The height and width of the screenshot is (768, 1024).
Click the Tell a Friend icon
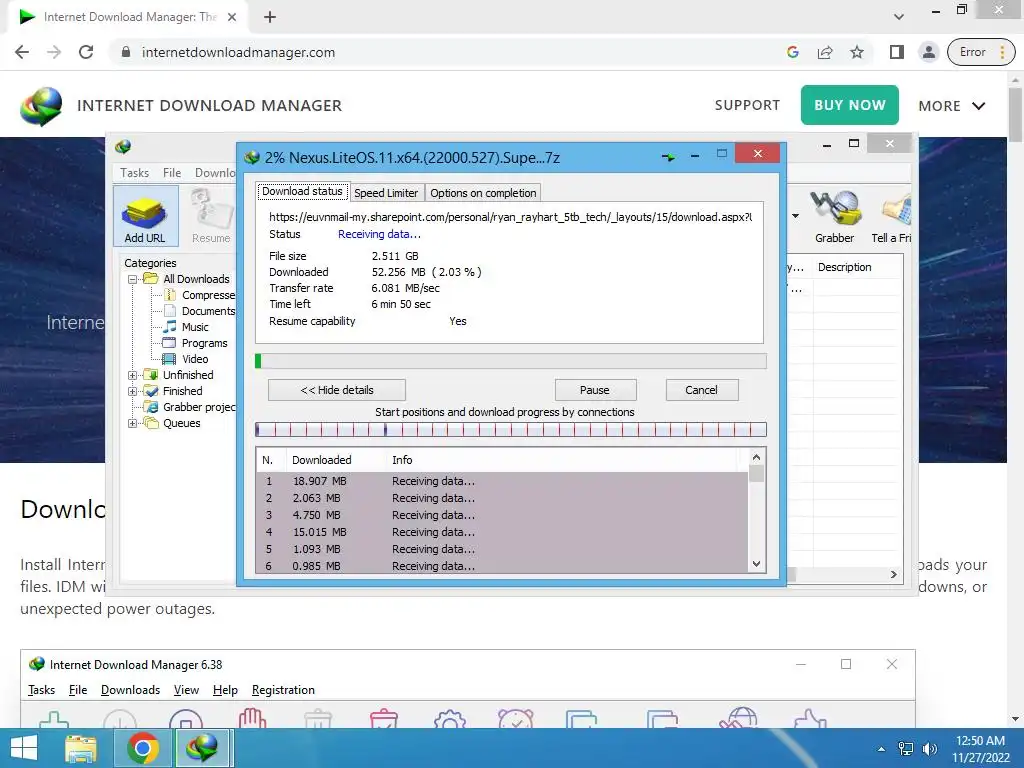tap(891, 216)
